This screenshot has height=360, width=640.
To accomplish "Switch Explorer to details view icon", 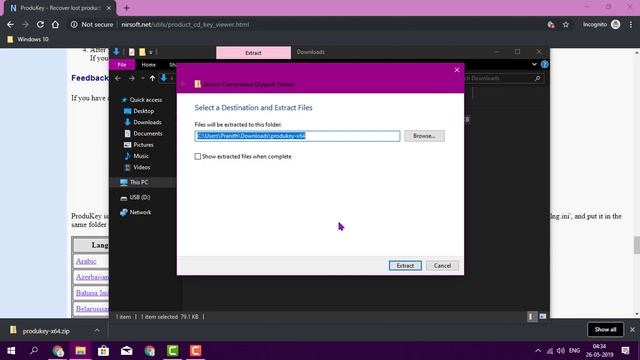I will tap(531, 317).
